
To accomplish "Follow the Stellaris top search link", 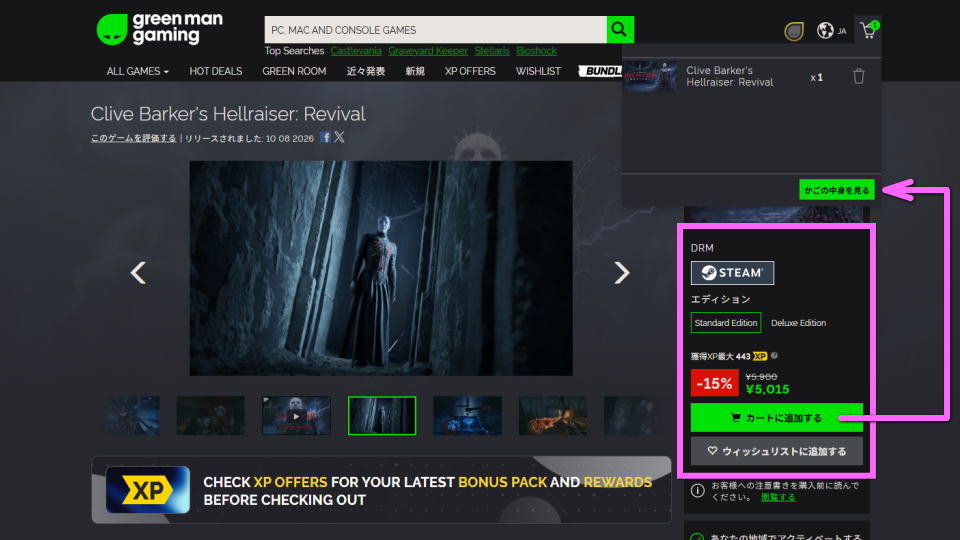I will [x=492, y=51].
